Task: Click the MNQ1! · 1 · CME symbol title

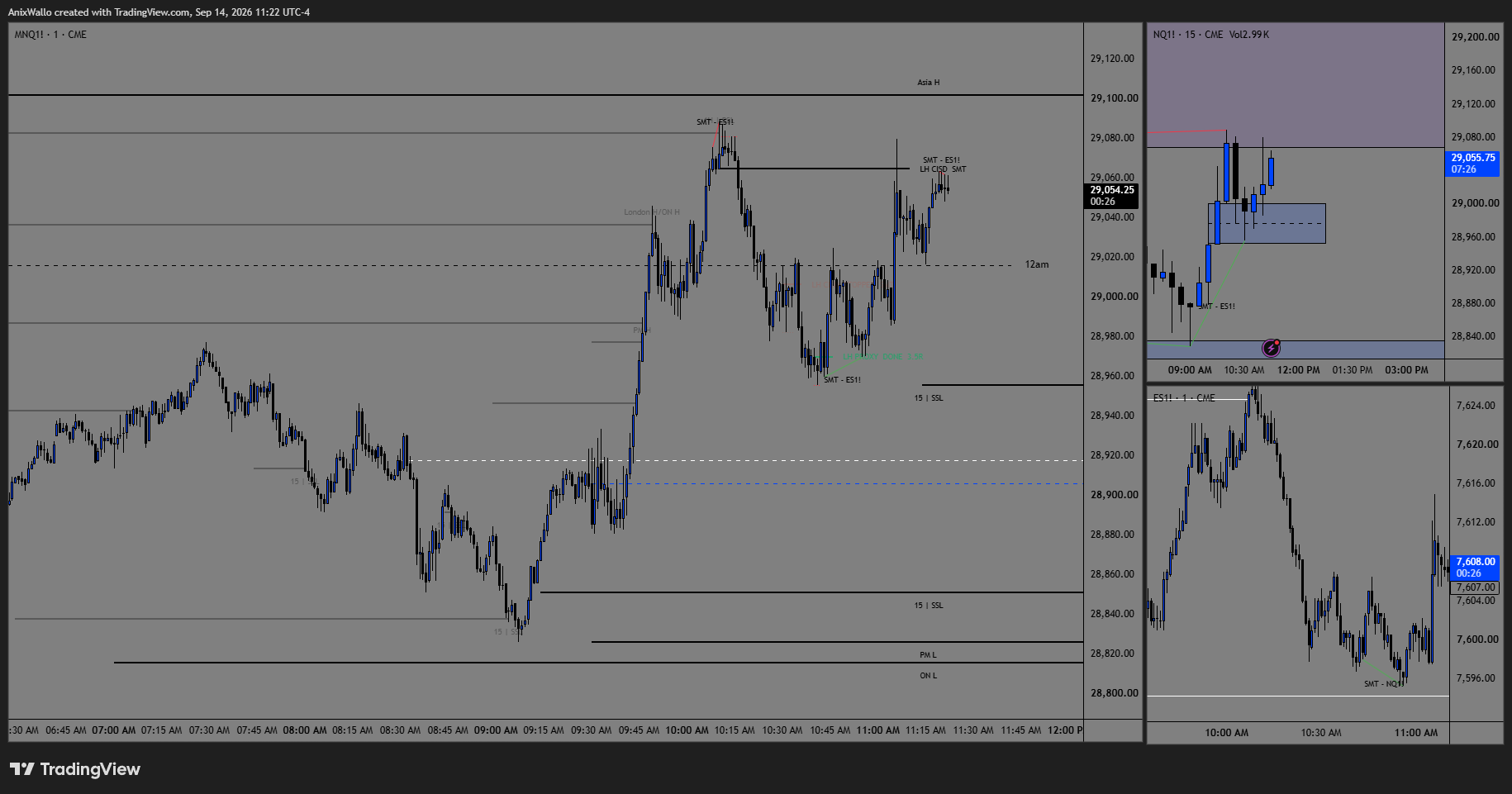Action: [x=50, y=35]
